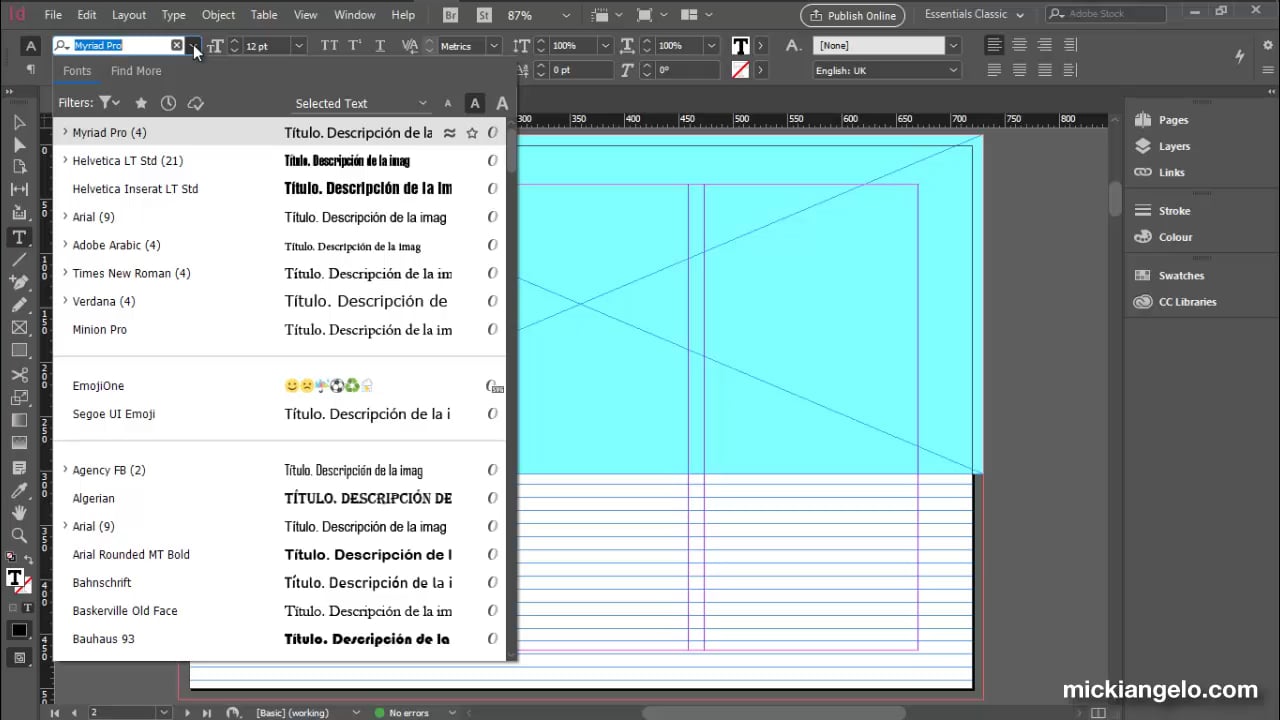1280x720 pixels.
Task: Select the Eyedropper tool
Action: 19,490
